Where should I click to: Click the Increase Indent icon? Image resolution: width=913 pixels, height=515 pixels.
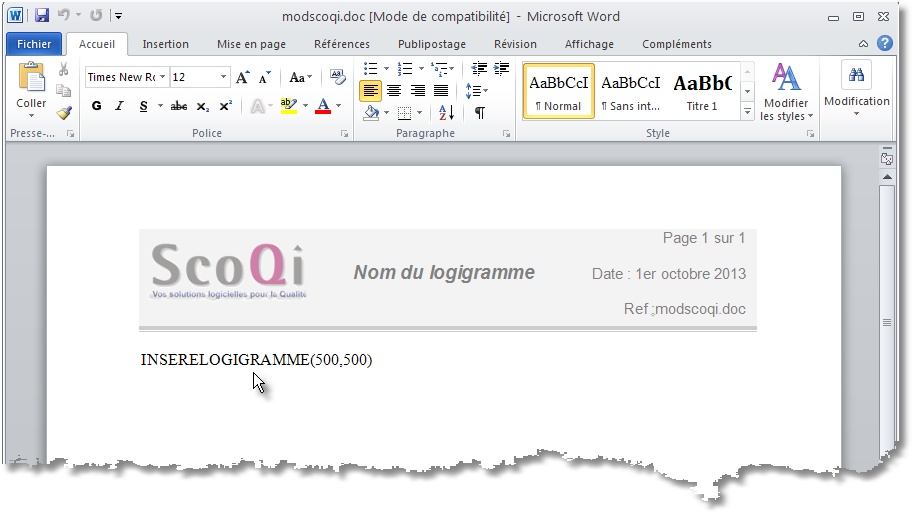coord(501,69)
